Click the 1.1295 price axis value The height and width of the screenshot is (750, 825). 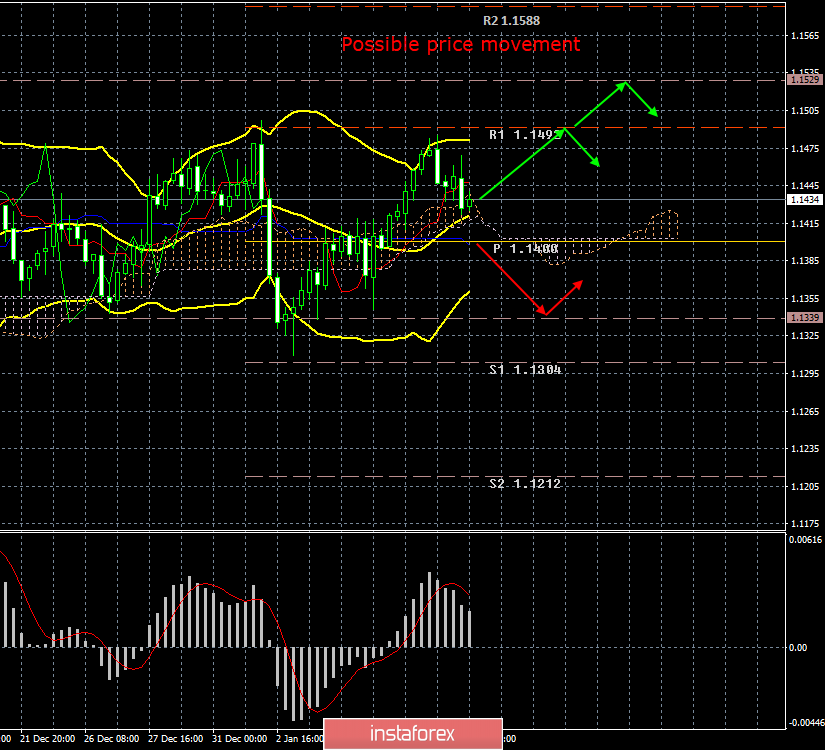tap(805, 374)
